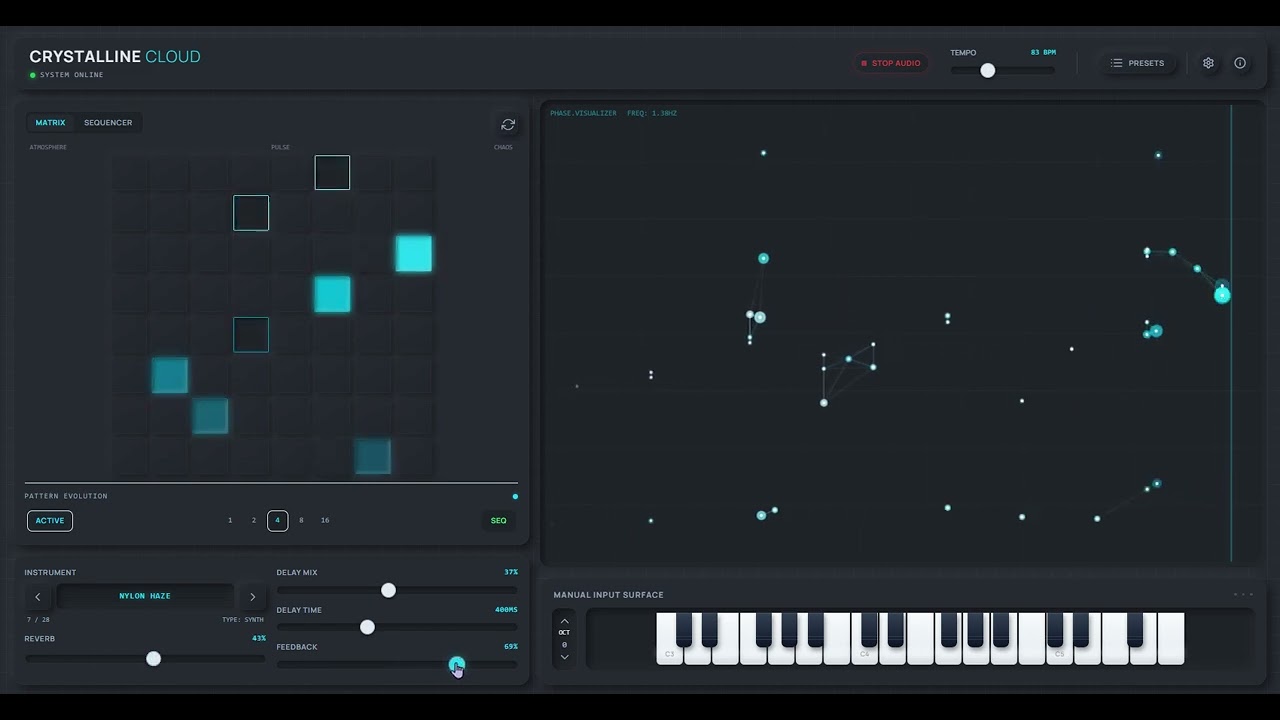Select pattern evolution step 4
The image size is (1280, 720).
pos(278,520)
